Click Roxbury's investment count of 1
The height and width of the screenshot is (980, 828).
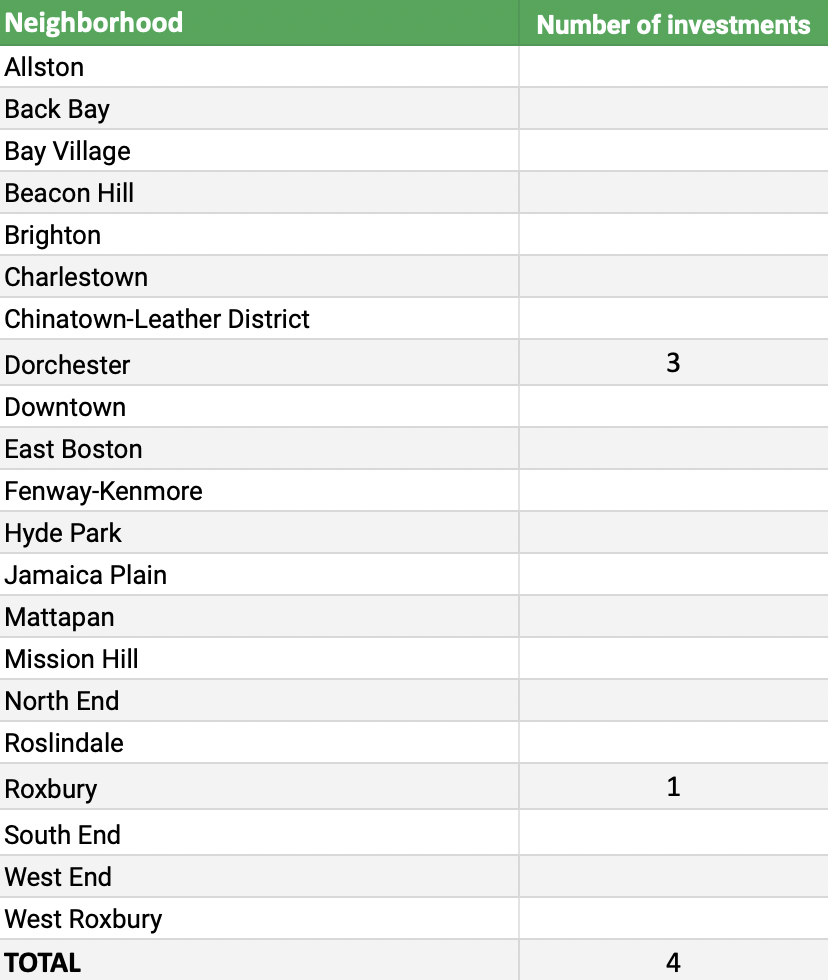coord(673,787)
